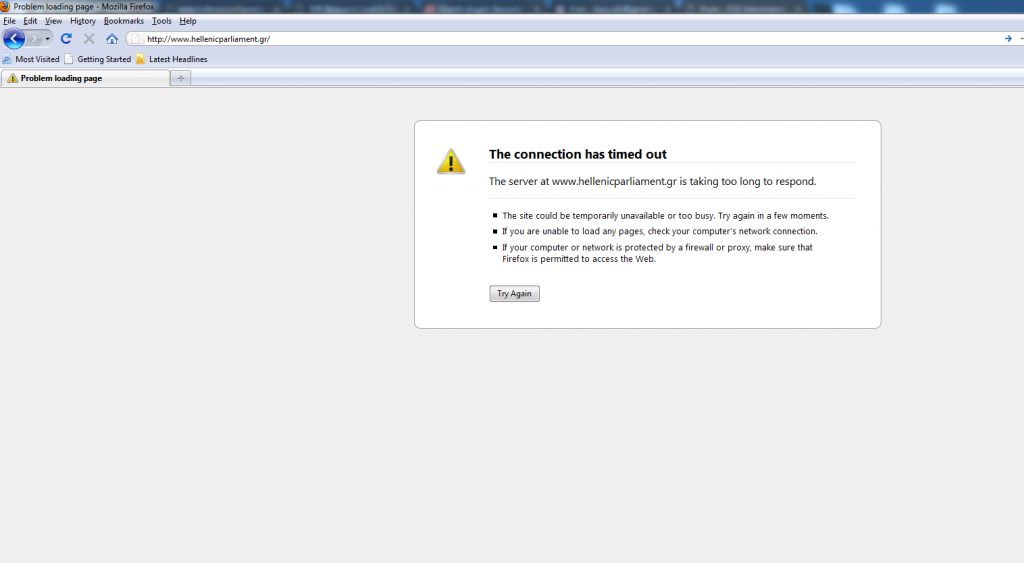1024x563 pixels.
Task: Click the Go arrow in the address bar
Action: (x=1008, y=39)
